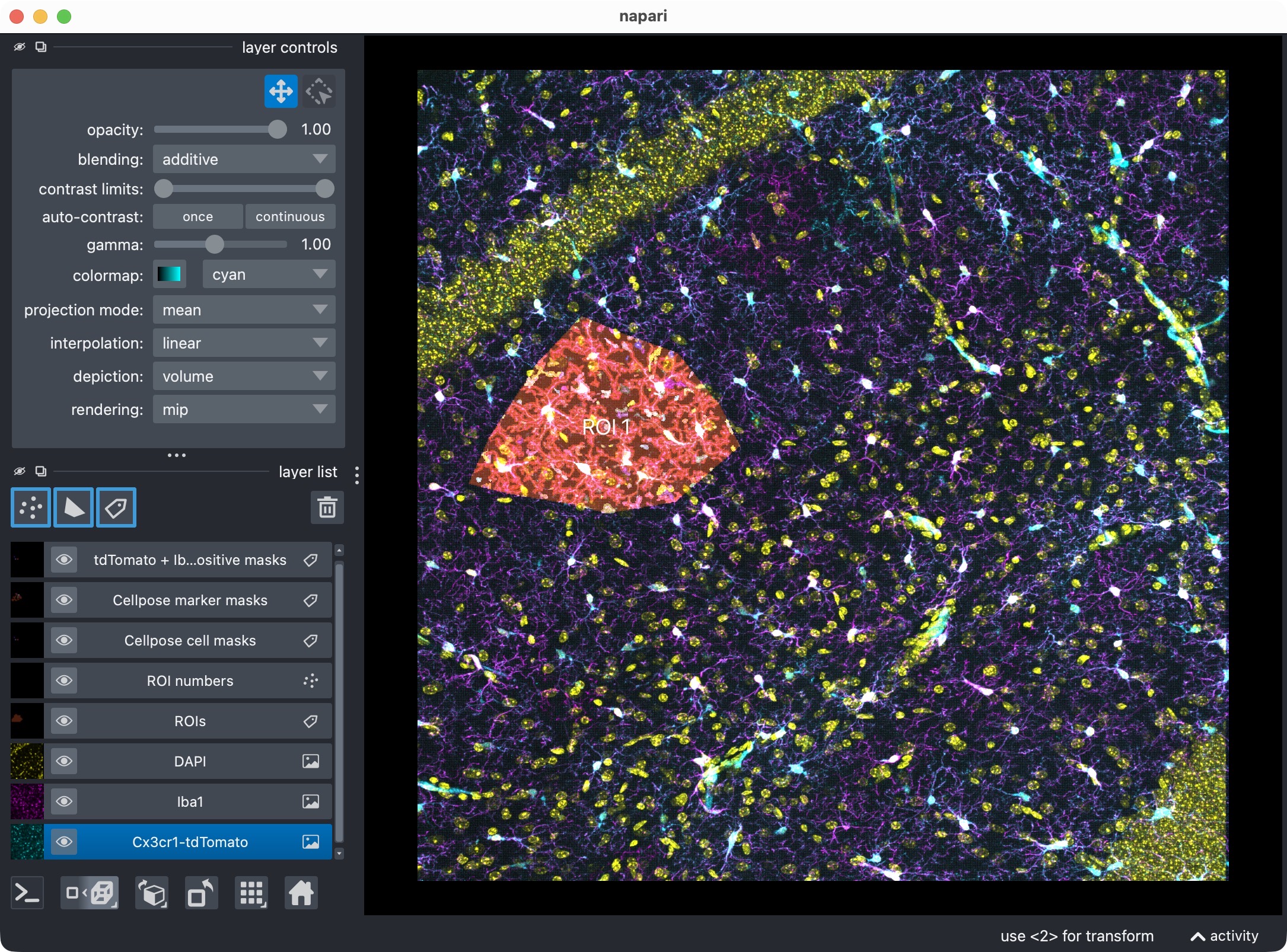Click the layer list vertical scrollbar
The height and width of the screenshot is (952, 1287).
point(339,702)
